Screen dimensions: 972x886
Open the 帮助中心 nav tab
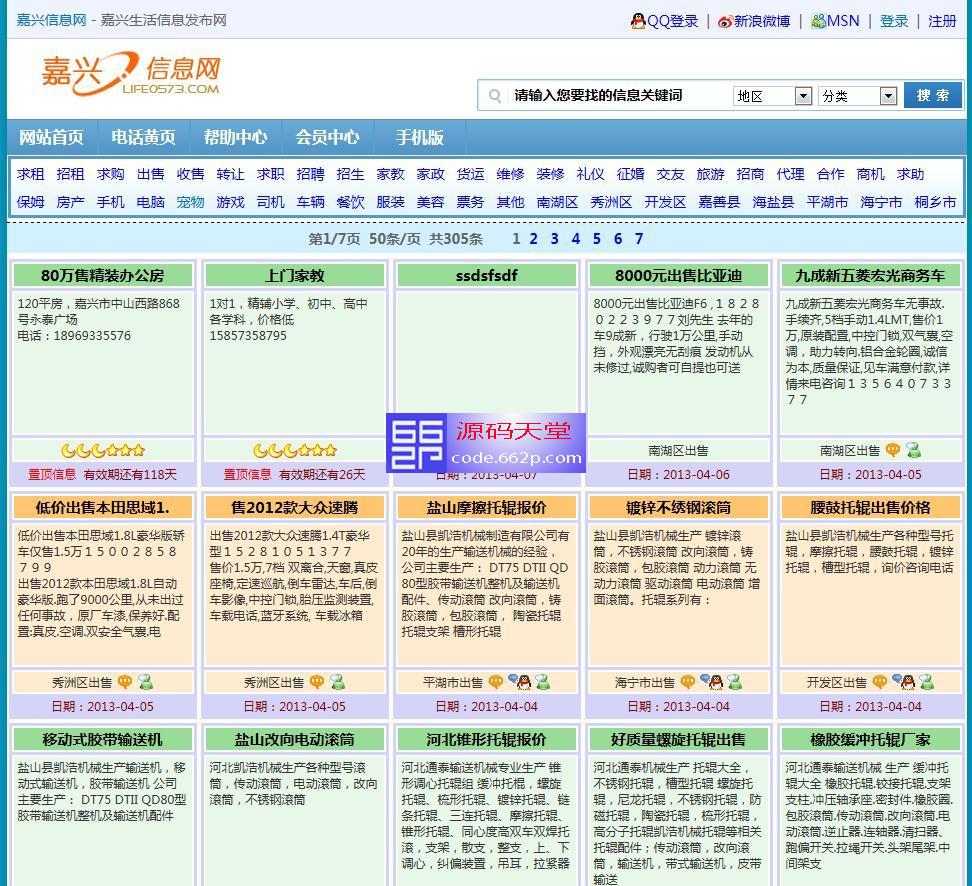coord(236,137)
